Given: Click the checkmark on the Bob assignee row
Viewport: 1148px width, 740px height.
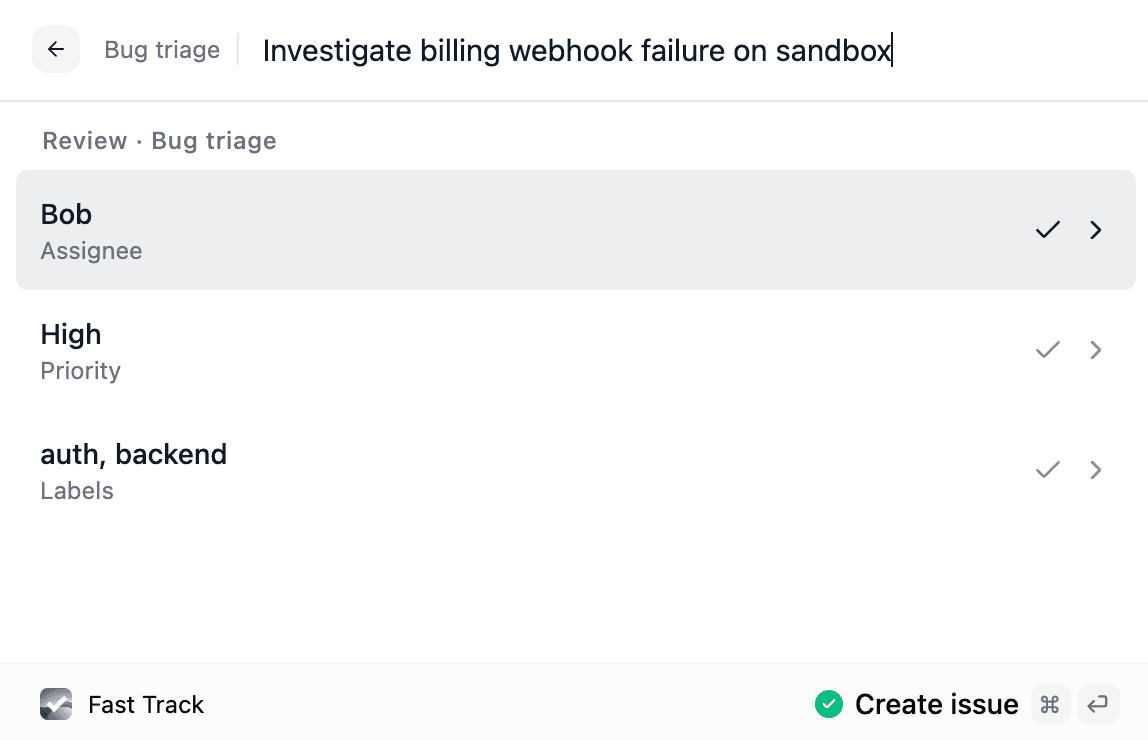Looking at the screenshot, I should click(1047, 230).
